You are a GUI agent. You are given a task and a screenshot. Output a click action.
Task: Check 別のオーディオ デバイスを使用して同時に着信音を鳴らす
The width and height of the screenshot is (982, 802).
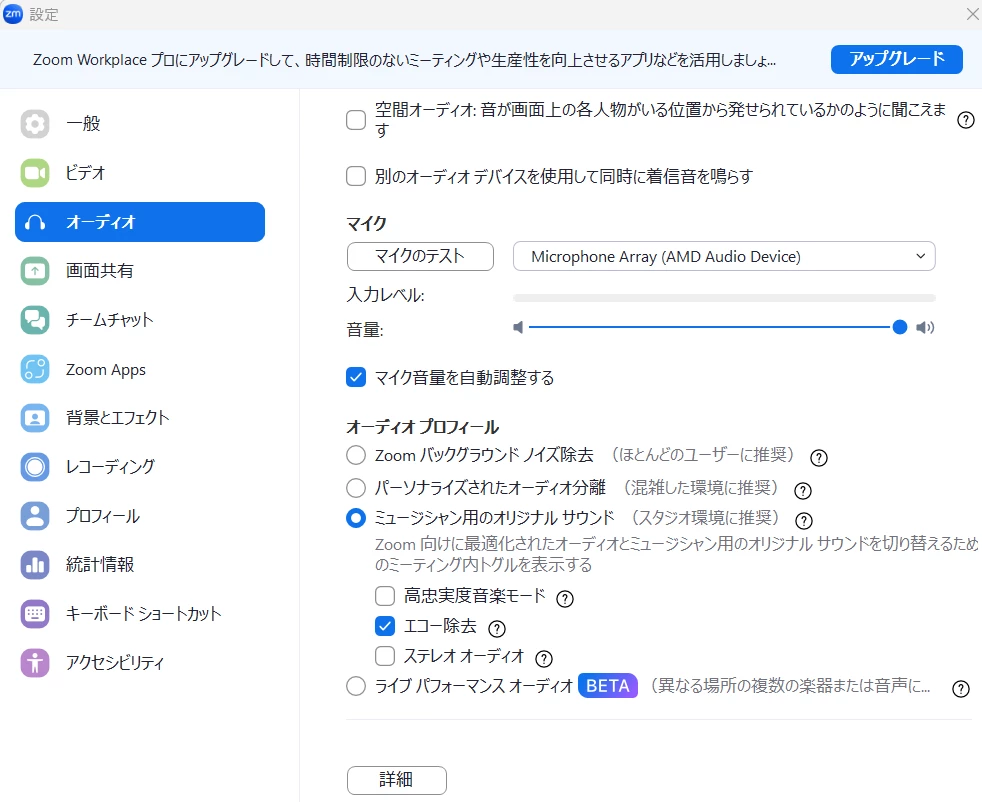(x=356, y=176)
